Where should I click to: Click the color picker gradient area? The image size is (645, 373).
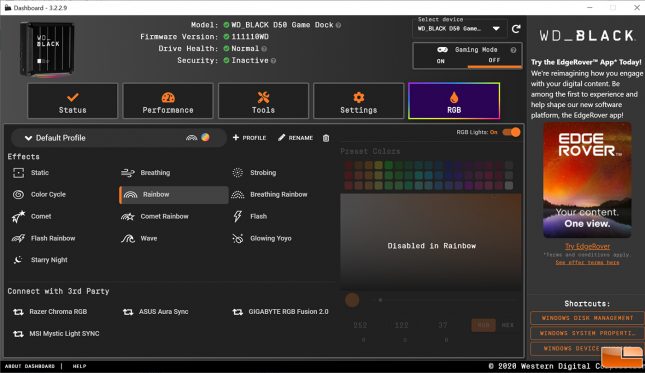(431, 242)
